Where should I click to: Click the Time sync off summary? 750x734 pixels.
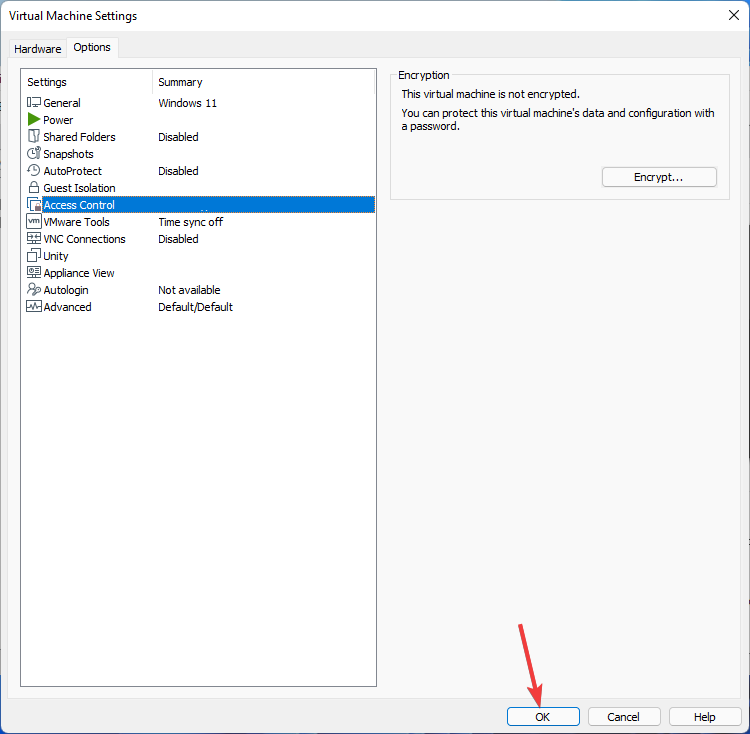pos(191,222)
